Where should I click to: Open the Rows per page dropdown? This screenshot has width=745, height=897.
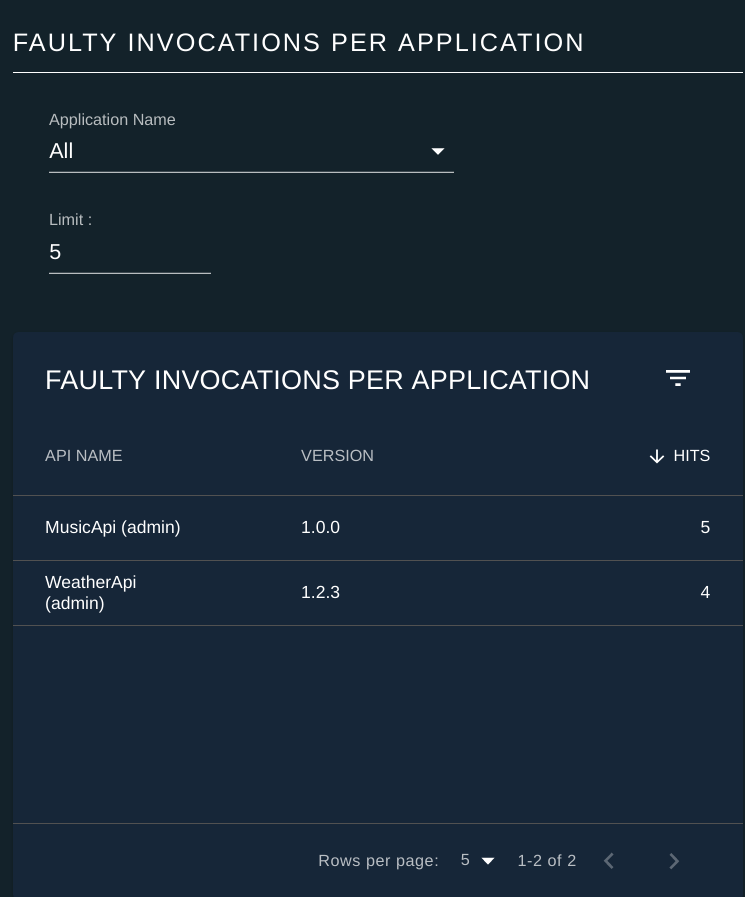point(477,860)
